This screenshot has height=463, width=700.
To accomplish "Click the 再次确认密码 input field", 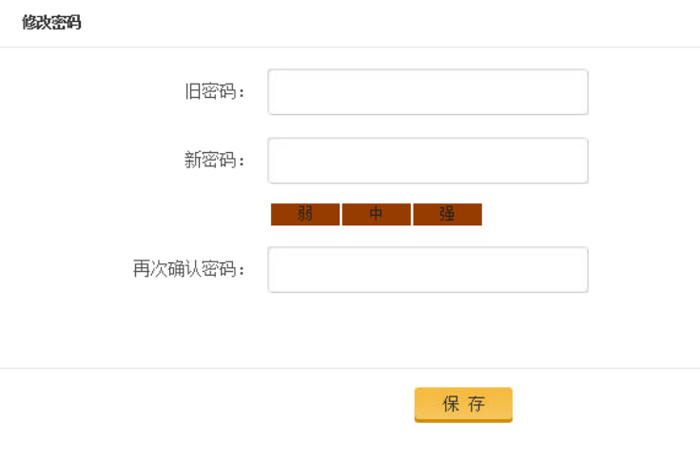I will point(428,270).
